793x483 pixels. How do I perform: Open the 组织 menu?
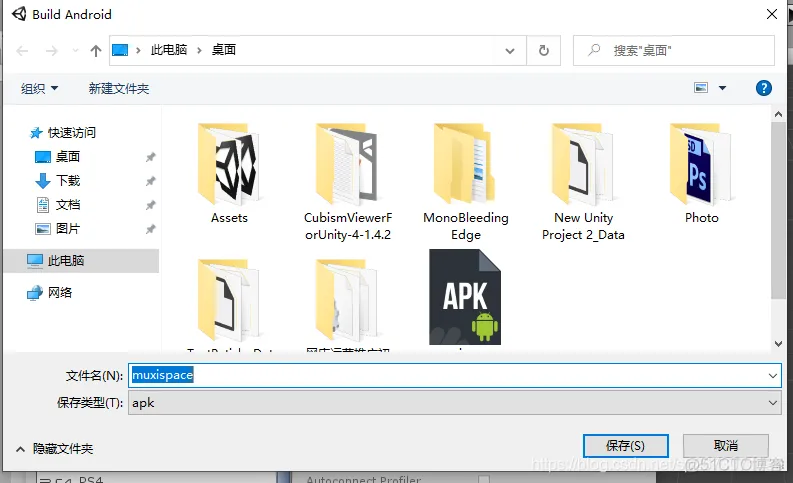click(39, 89)
